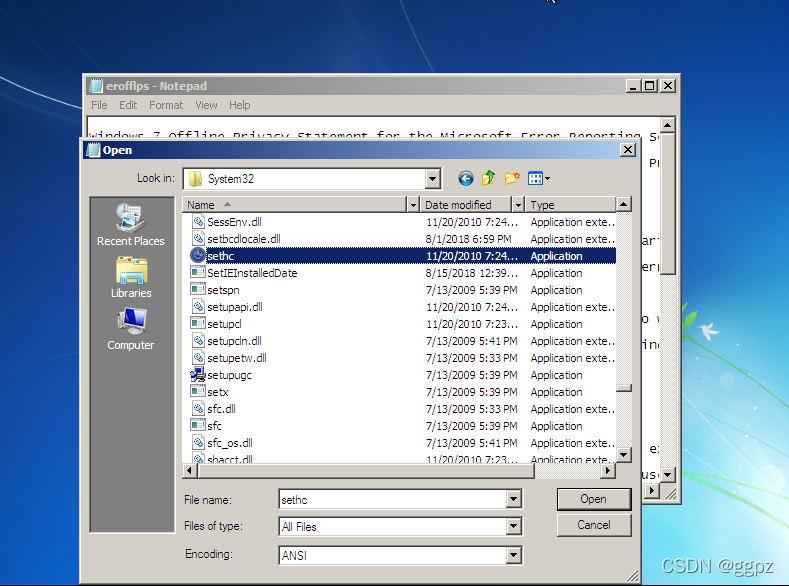Open Notepad's Edit menu

pos(128,105)
